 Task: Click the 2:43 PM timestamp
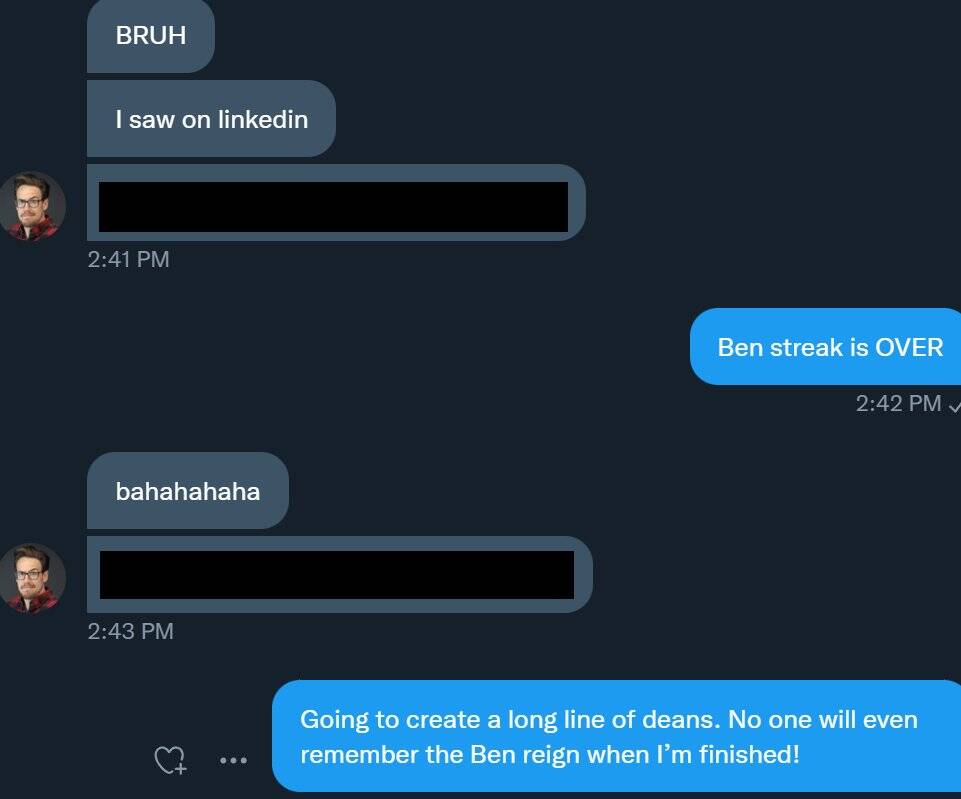tap(131, 631)
